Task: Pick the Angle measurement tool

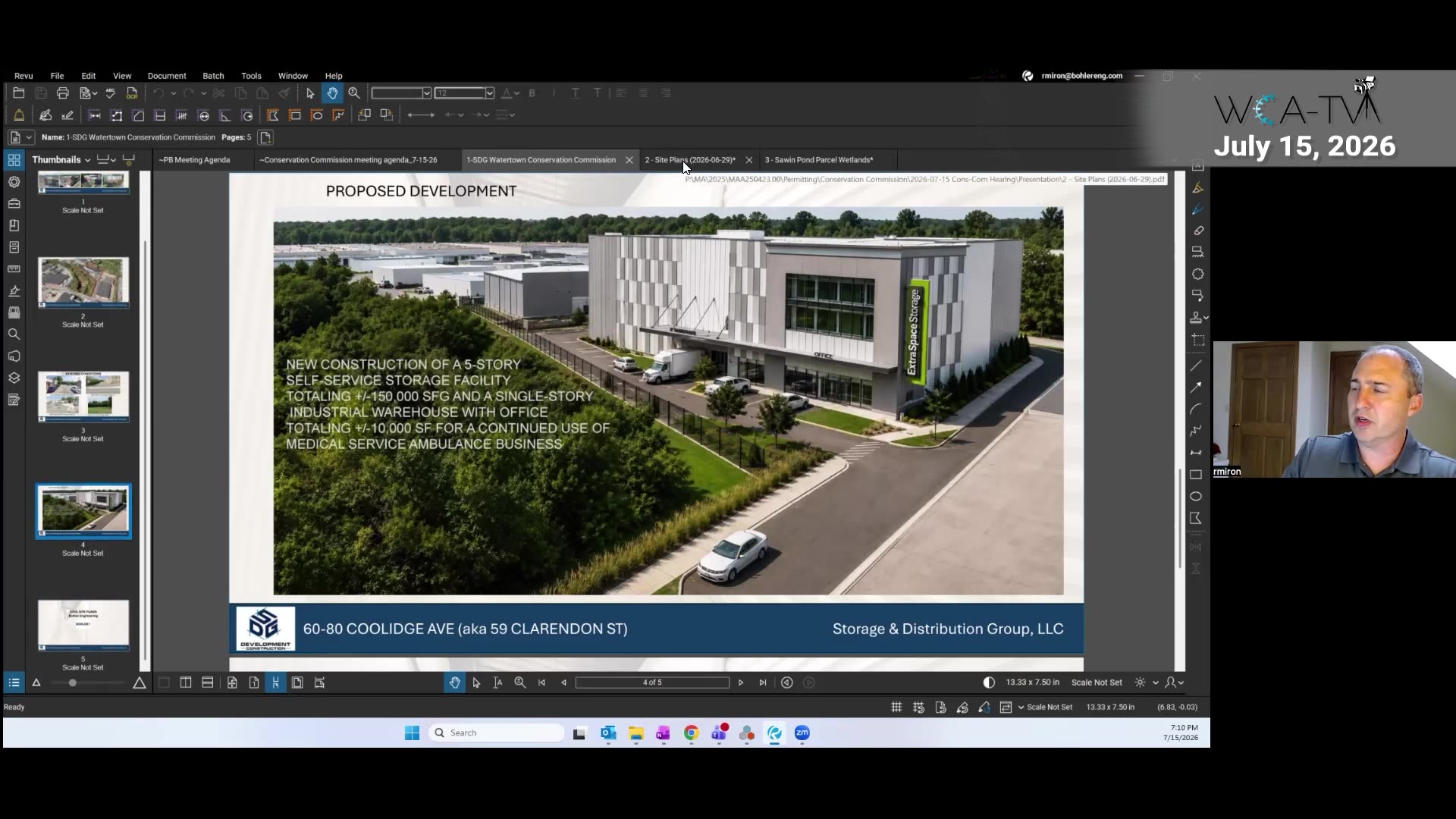Action: tap(225, 115)
